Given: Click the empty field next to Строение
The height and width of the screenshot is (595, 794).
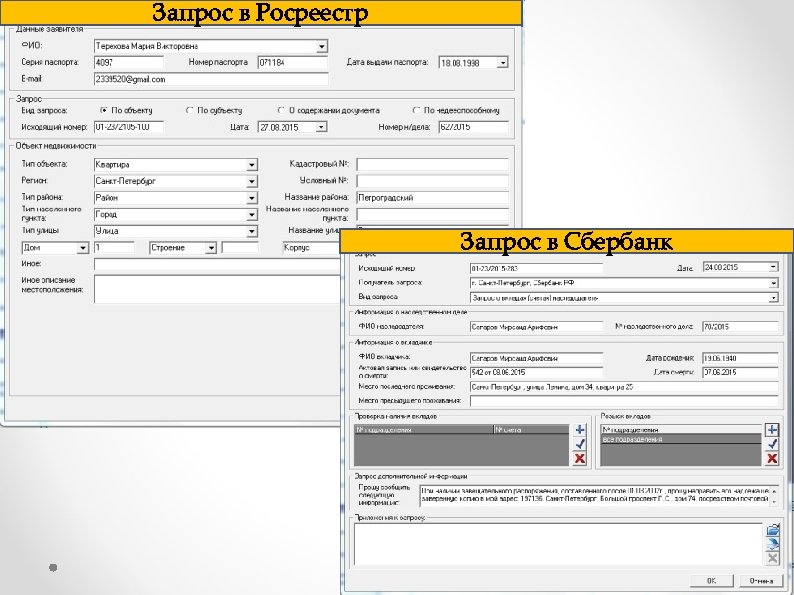Looking at the screenshot, I should (x=240, y=248).
